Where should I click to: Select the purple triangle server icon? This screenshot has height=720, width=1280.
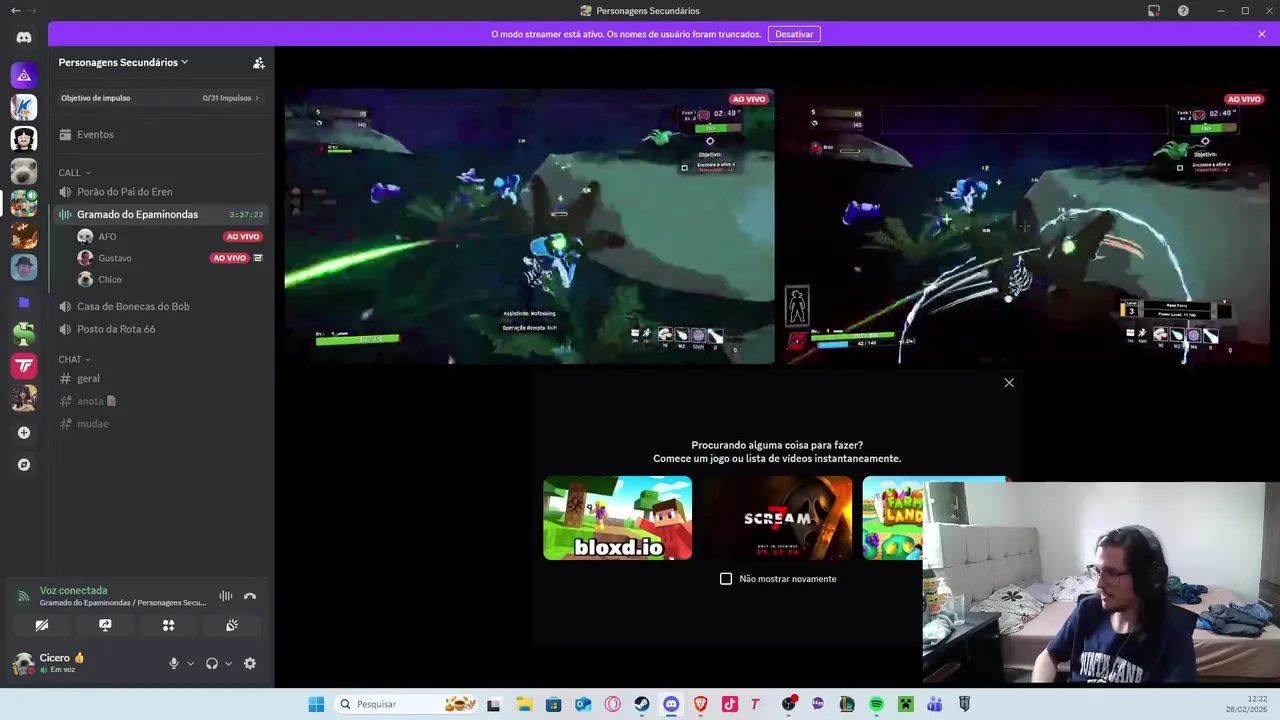point(24,75)
